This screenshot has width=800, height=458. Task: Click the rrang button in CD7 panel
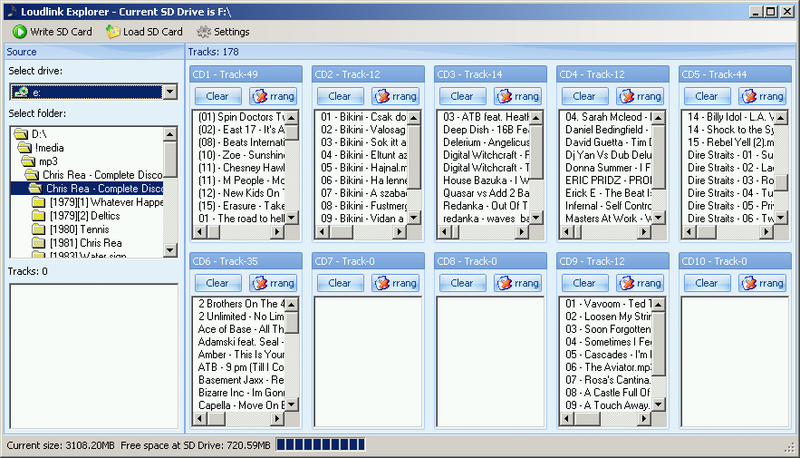pyautogui.click(x=395, y=283)
